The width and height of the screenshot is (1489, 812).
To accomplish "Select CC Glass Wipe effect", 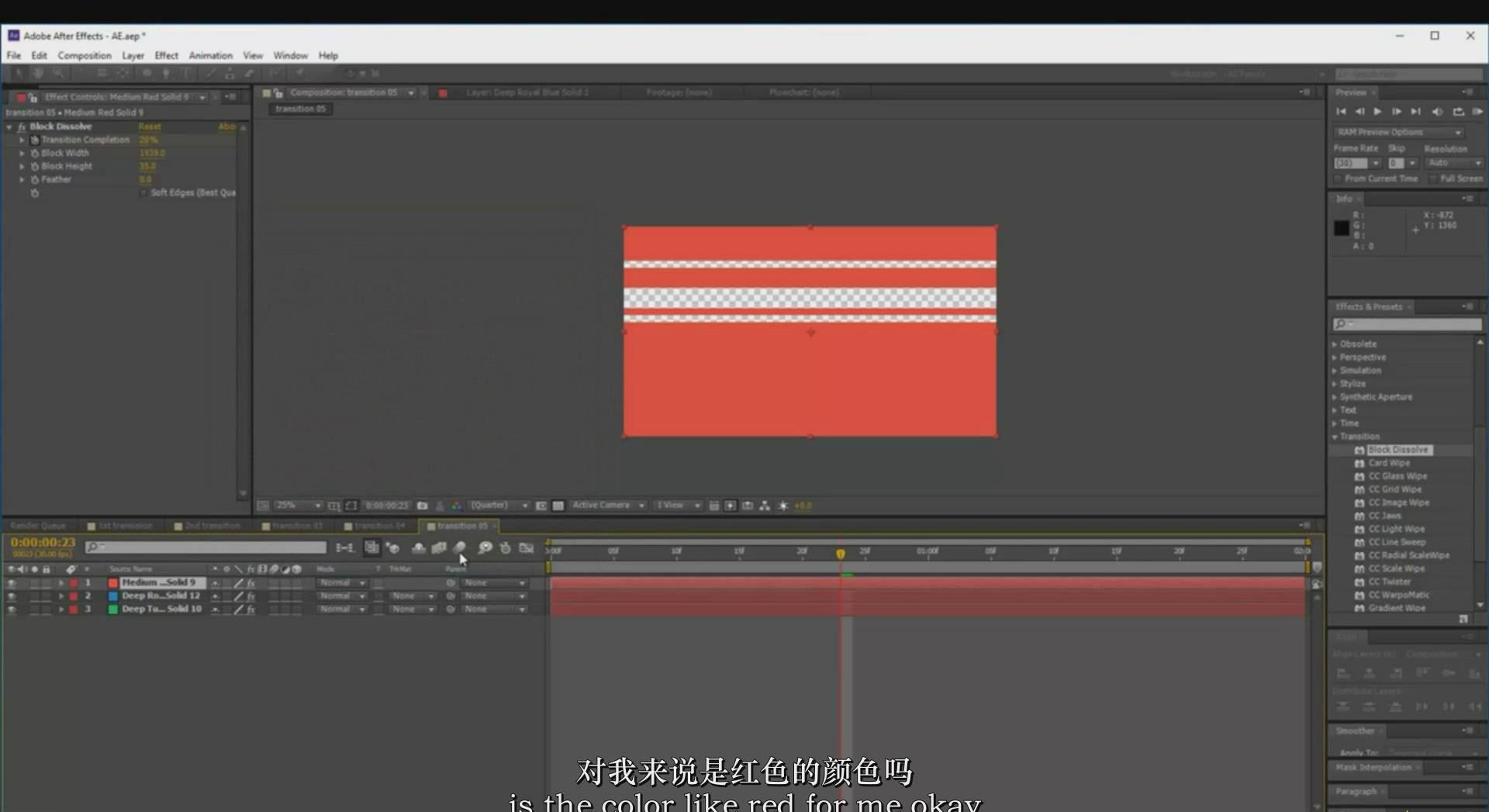I will tap(1397, 476).
